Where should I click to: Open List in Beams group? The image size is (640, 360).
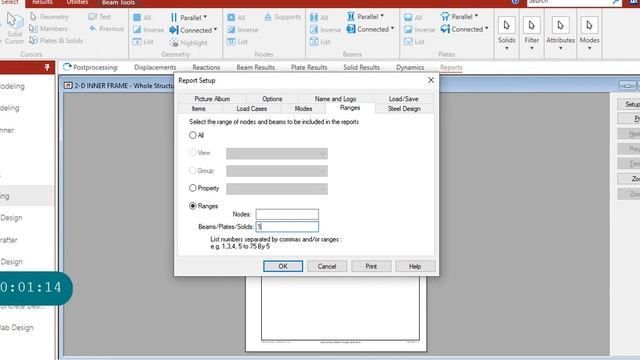[x=320, y=42]
